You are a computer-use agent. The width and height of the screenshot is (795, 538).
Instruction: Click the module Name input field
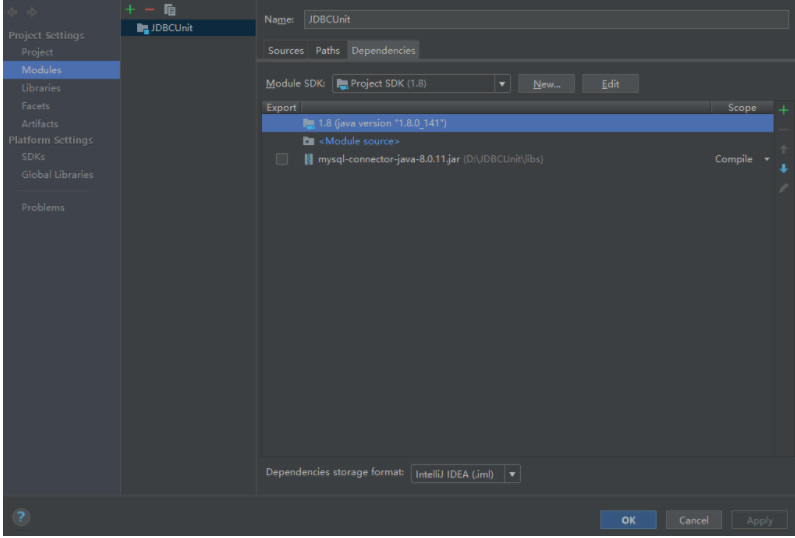point(546,19)
